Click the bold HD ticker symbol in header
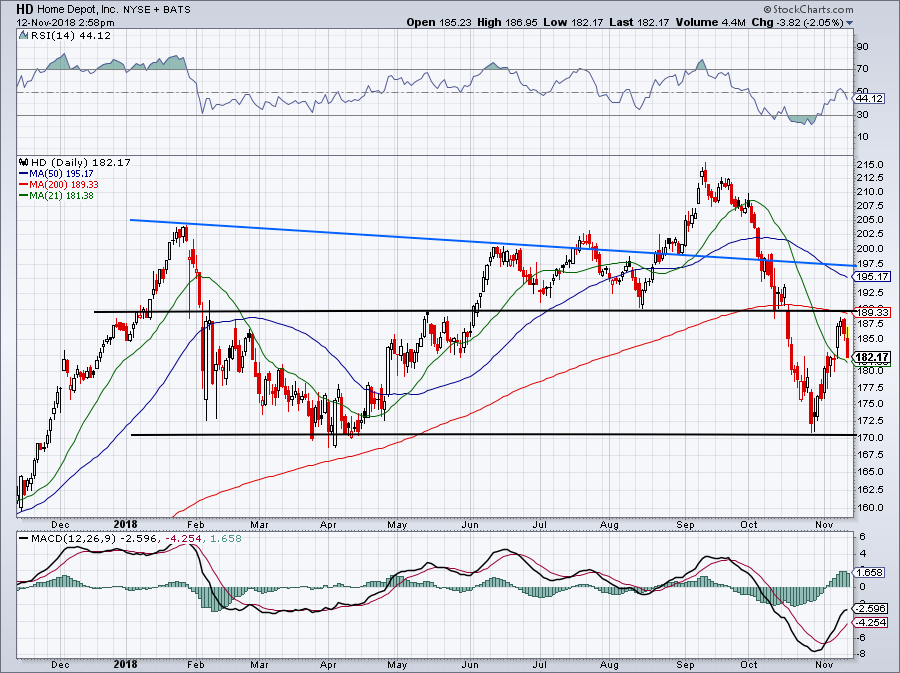 tap(25, 9)
